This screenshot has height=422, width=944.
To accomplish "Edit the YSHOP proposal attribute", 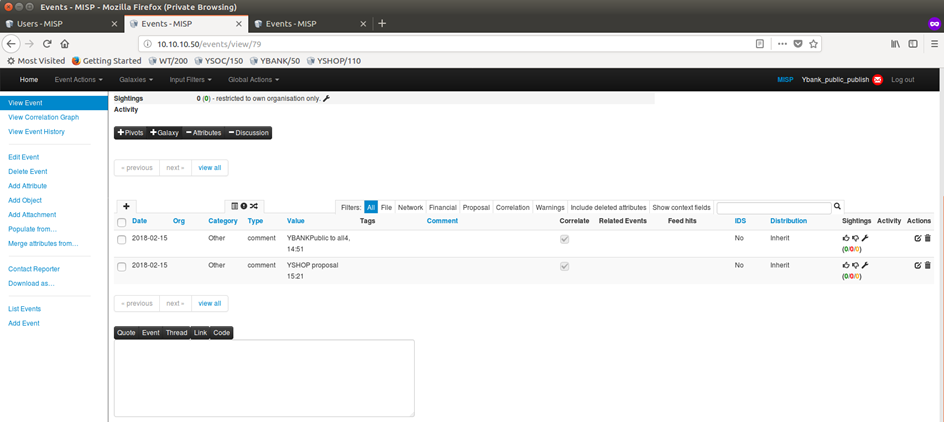I will tap(918, 265).
